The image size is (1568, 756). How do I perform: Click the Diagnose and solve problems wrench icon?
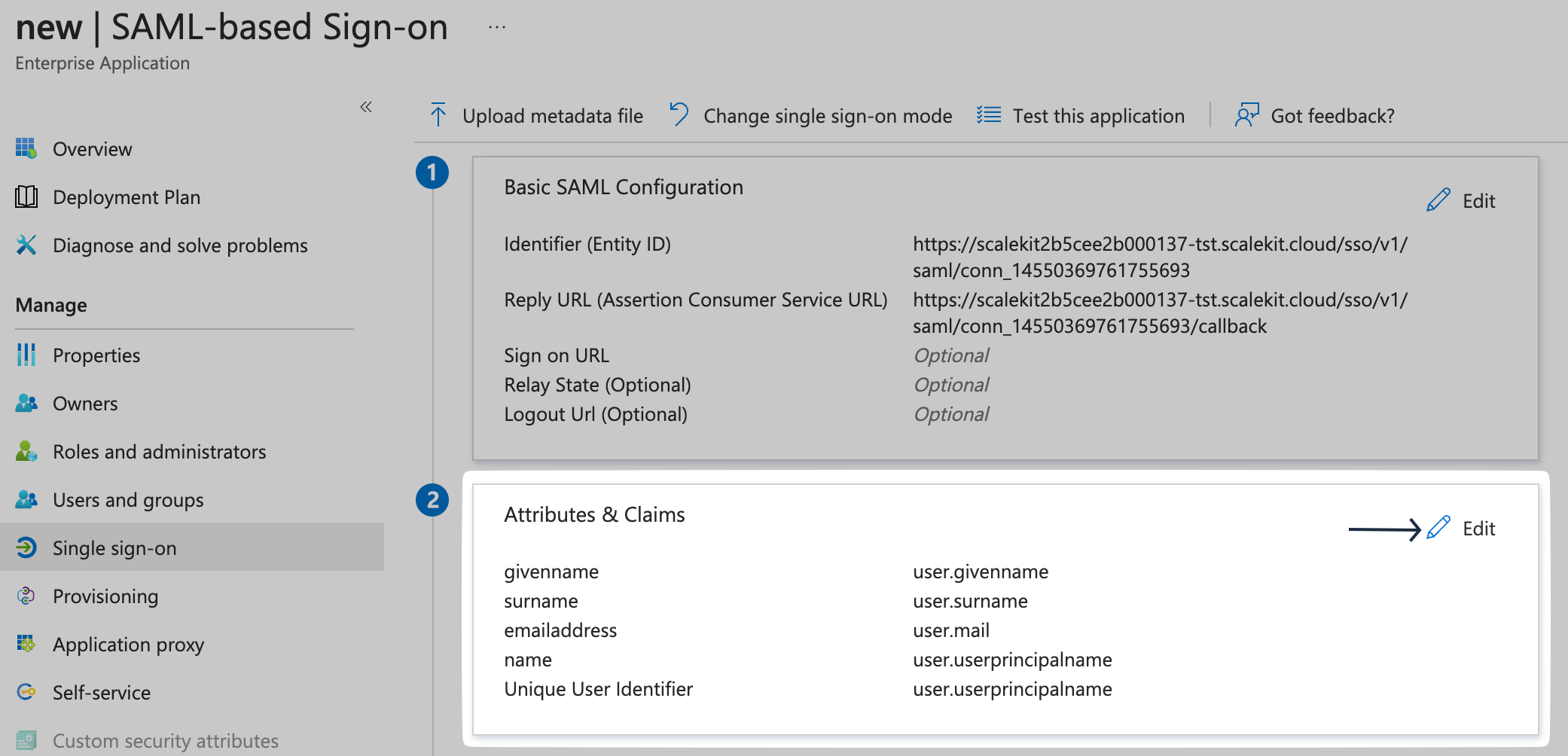[x=26, y=245]
